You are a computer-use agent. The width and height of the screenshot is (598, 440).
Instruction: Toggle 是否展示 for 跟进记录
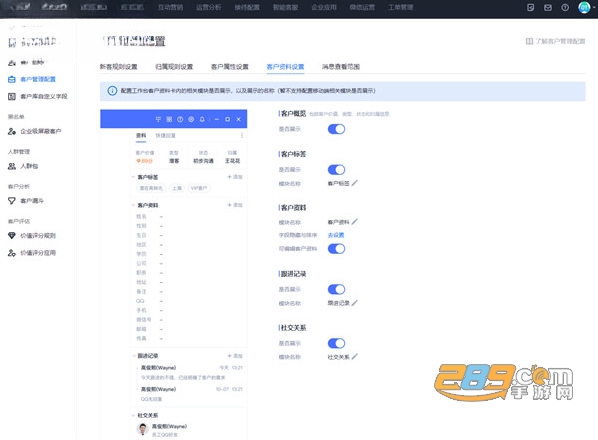[x=336, y=289]
